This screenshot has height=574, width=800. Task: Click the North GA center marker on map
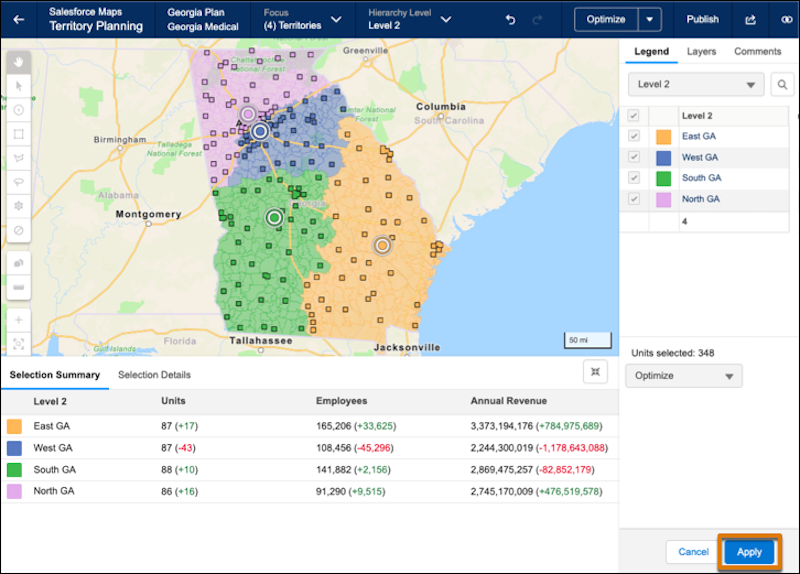click(248, 114)
